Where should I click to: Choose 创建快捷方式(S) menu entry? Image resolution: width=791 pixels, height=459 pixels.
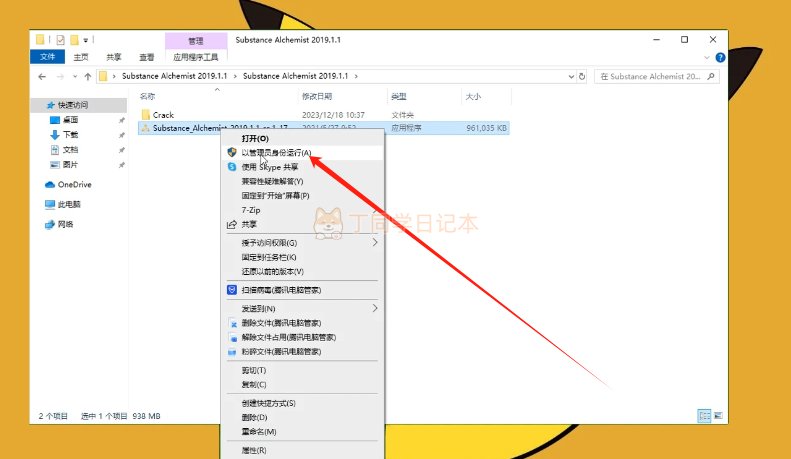click(x=303, y=403)
